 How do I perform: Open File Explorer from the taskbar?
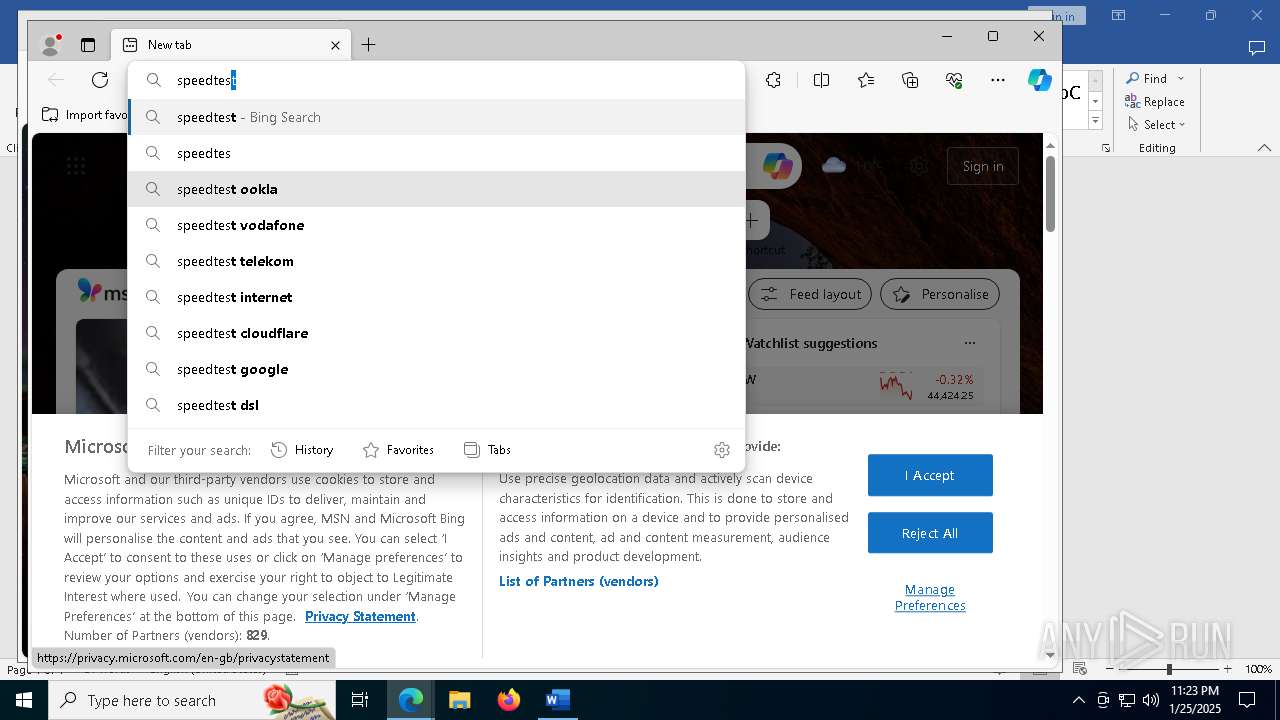(x=459, y=700)
